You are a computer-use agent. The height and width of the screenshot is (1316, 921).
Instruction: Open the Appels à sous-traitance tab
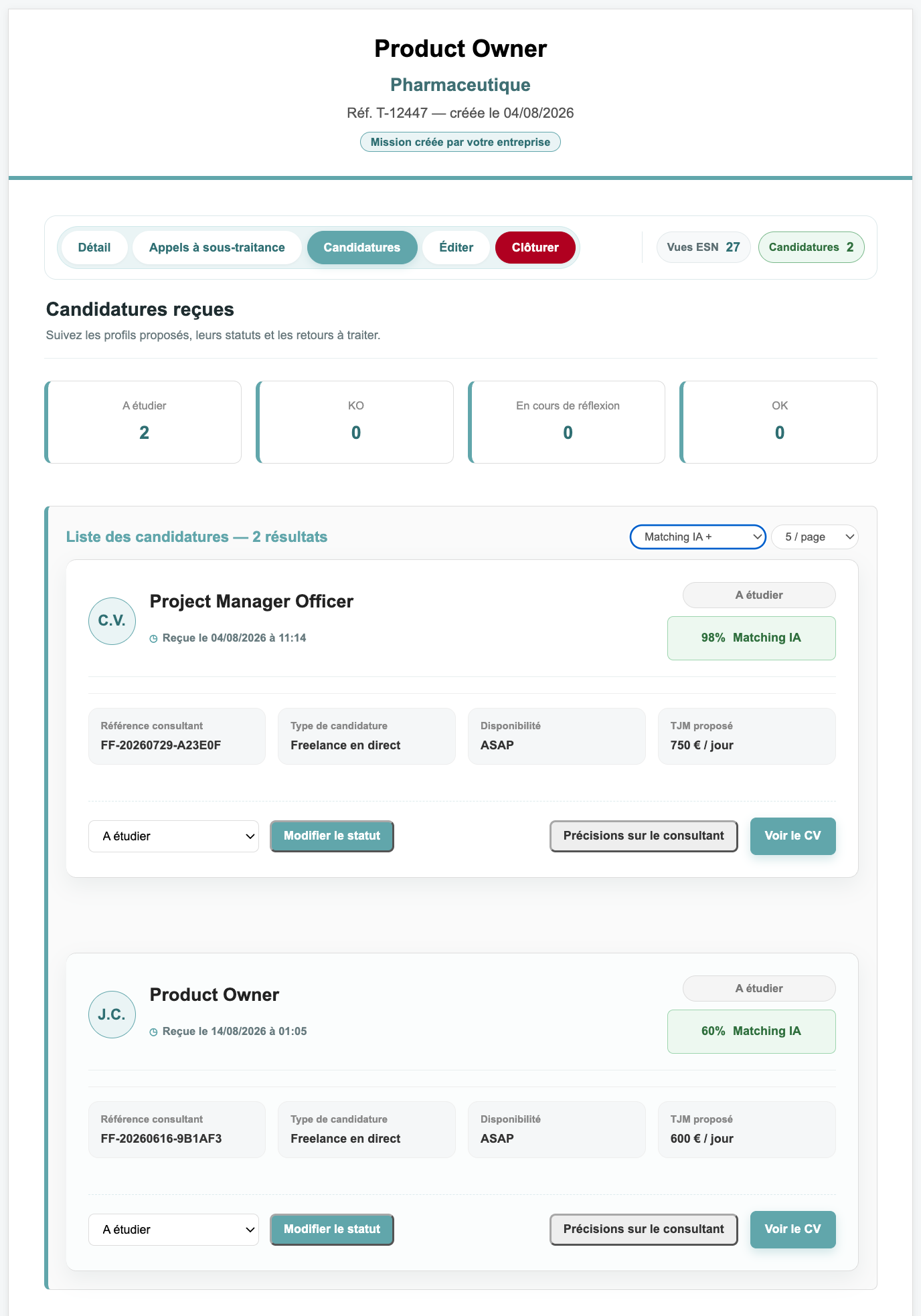tap(217, 248)
